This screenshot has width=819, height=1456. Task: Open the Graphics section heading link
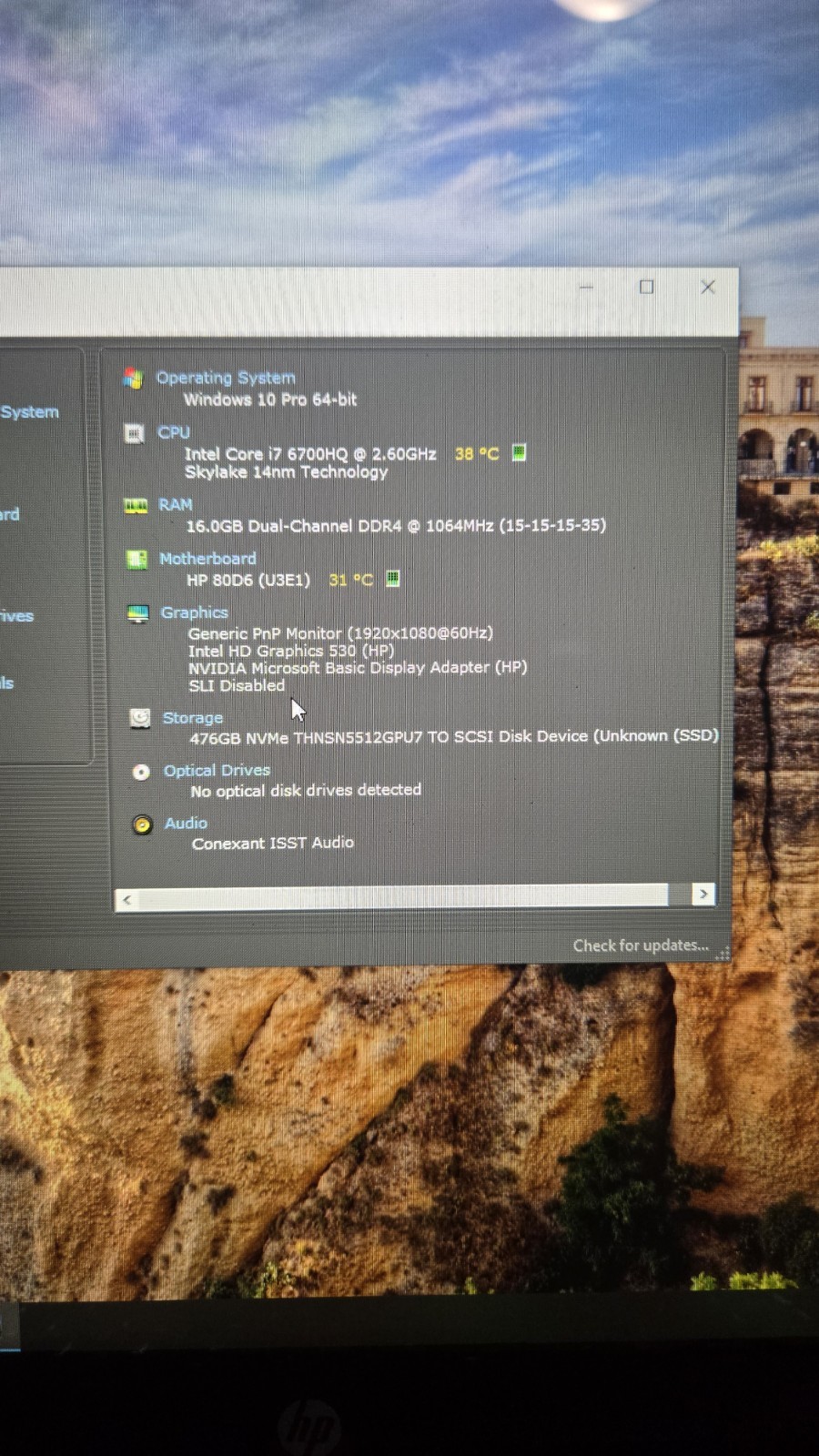[x=195, y=612]
